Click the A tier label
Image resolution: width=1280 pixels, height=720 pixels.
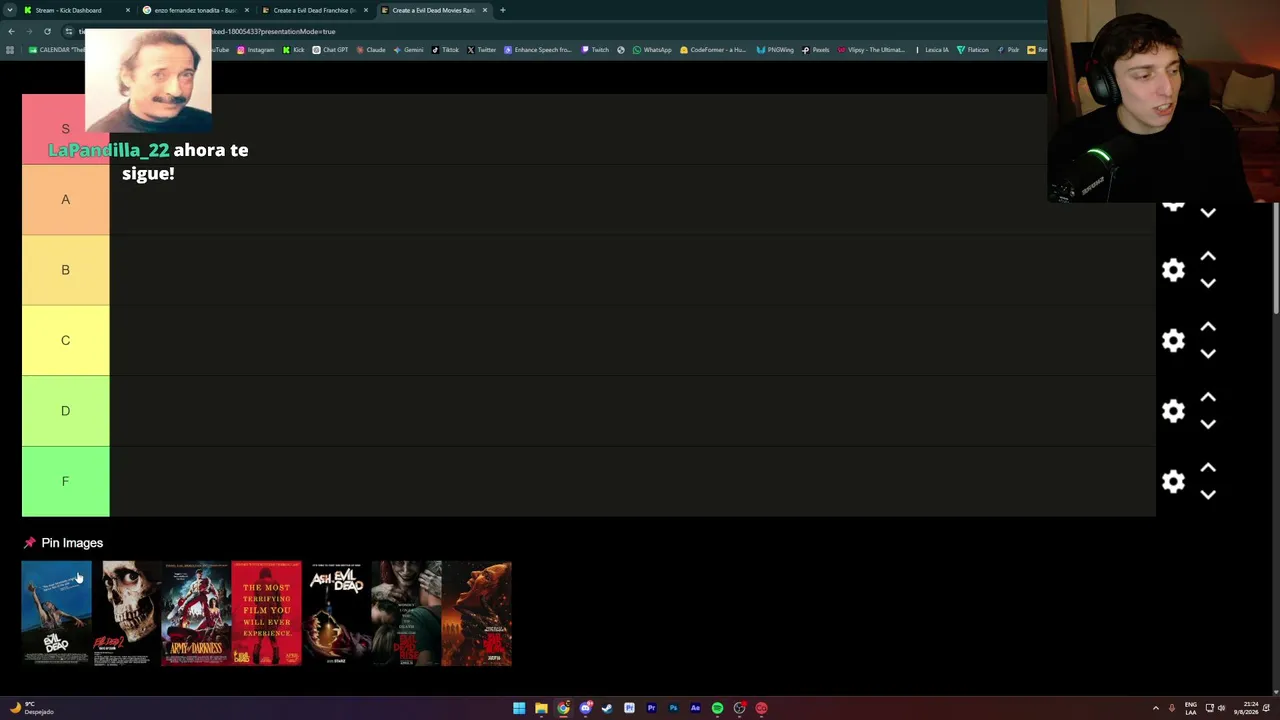[x=65, y=200]
